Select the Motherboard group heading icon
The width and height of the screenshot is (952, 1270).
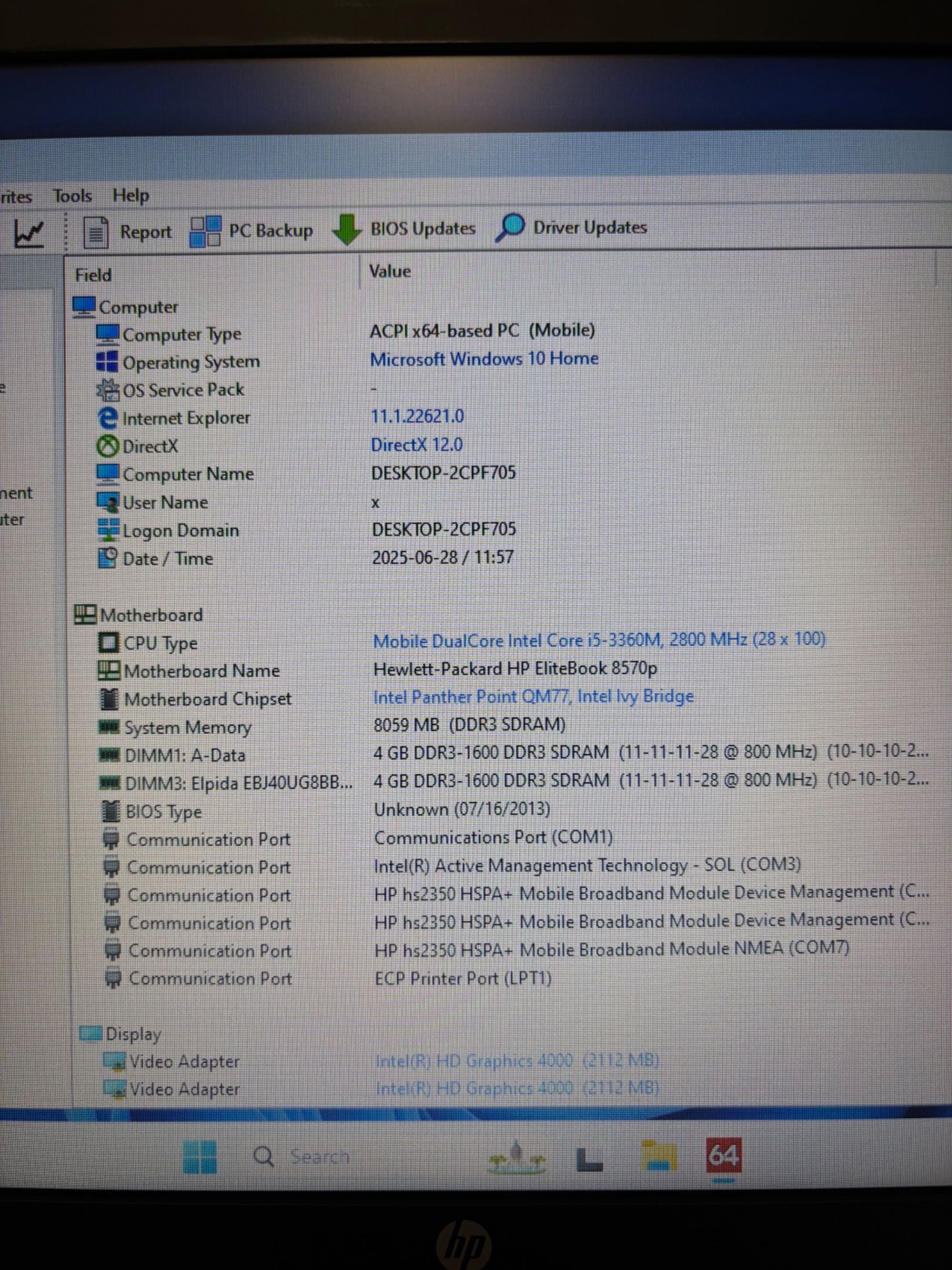point(86,615)
